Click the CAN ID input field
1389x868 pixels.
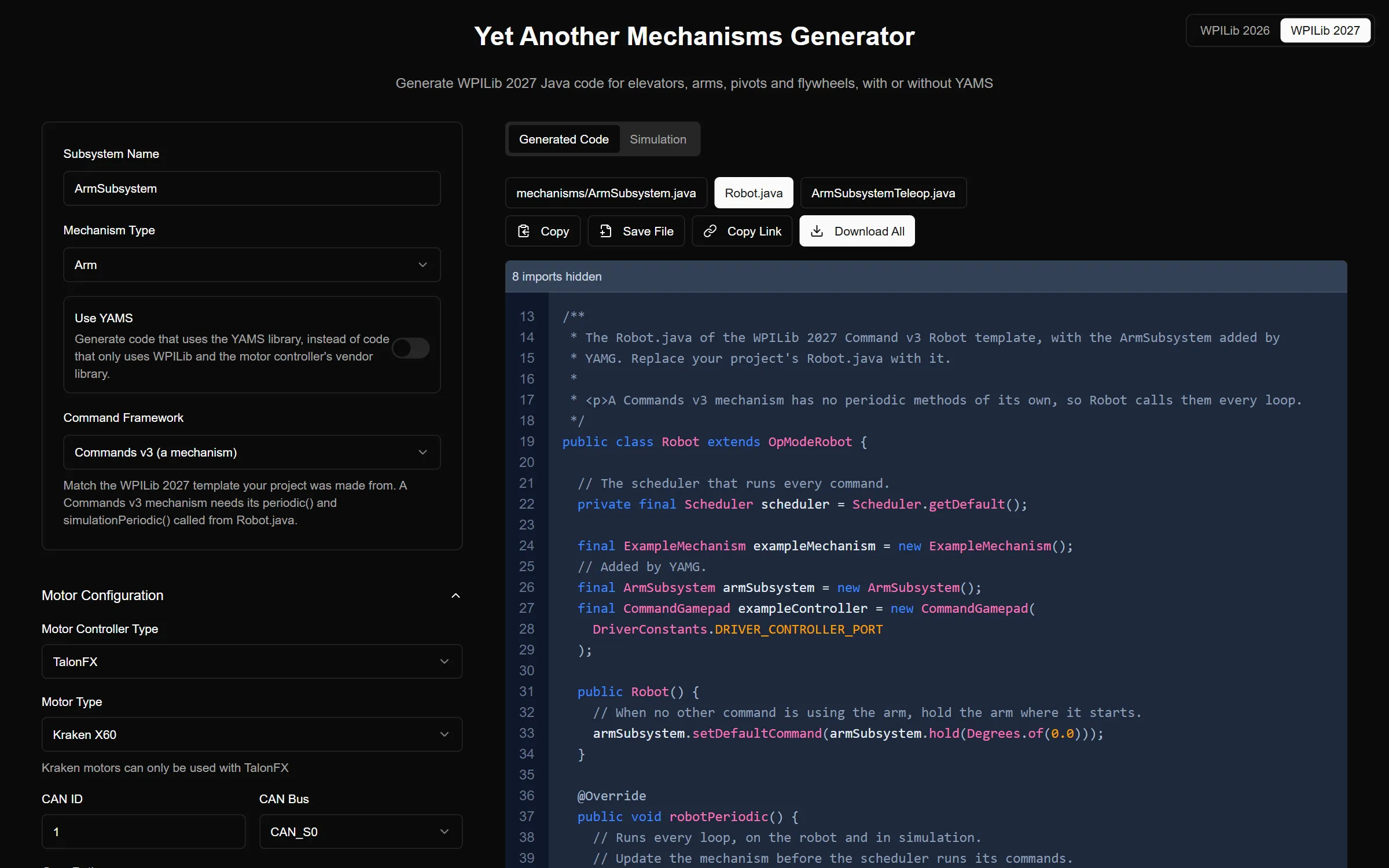coord(144,832)
